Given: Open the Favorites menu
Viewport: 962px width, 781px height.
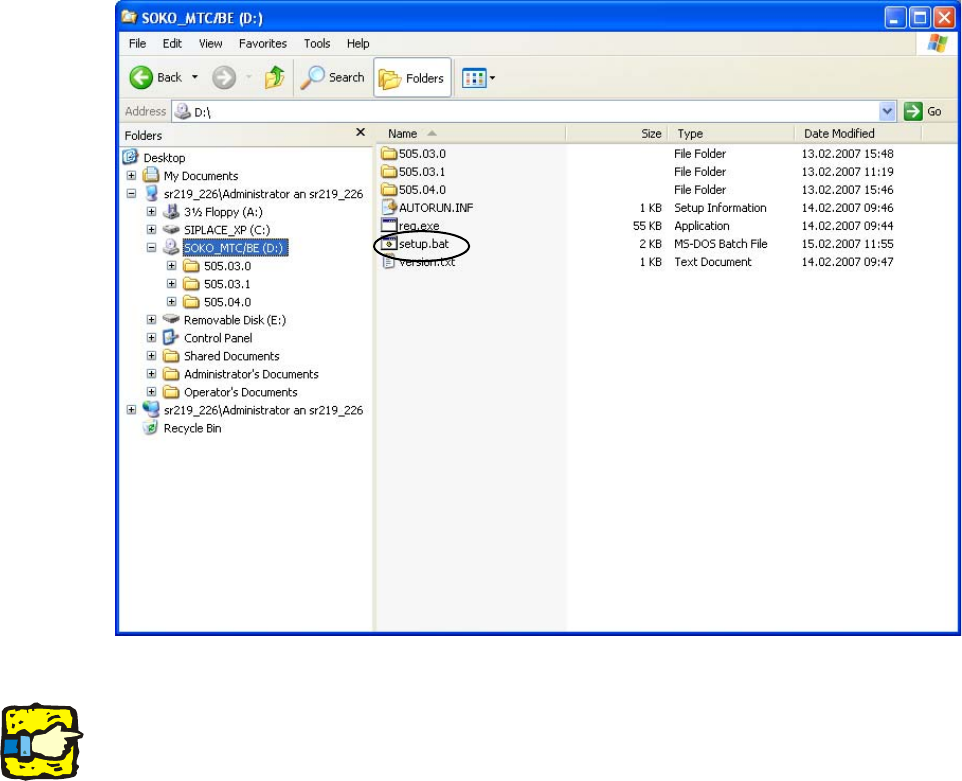Looking at the screenshot, I should [x=263, y=44].
